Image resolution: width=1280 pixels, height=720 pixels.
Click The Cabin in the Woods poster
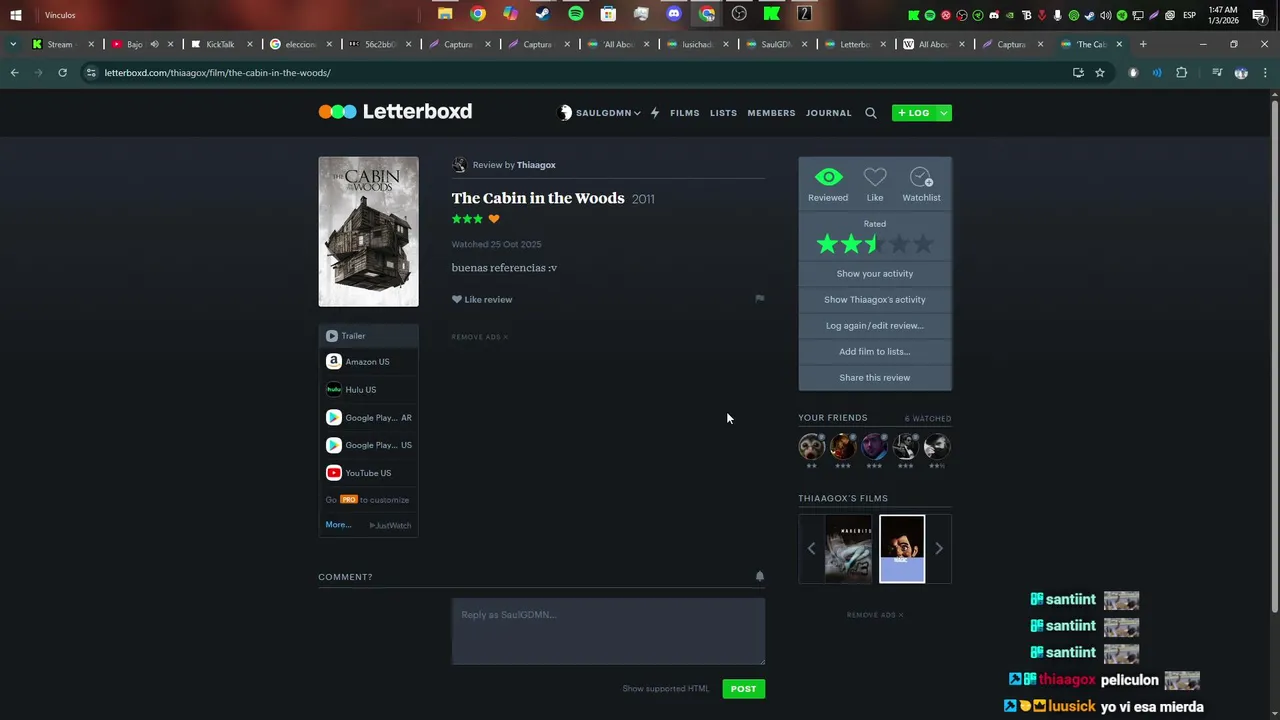coord(368,232)
